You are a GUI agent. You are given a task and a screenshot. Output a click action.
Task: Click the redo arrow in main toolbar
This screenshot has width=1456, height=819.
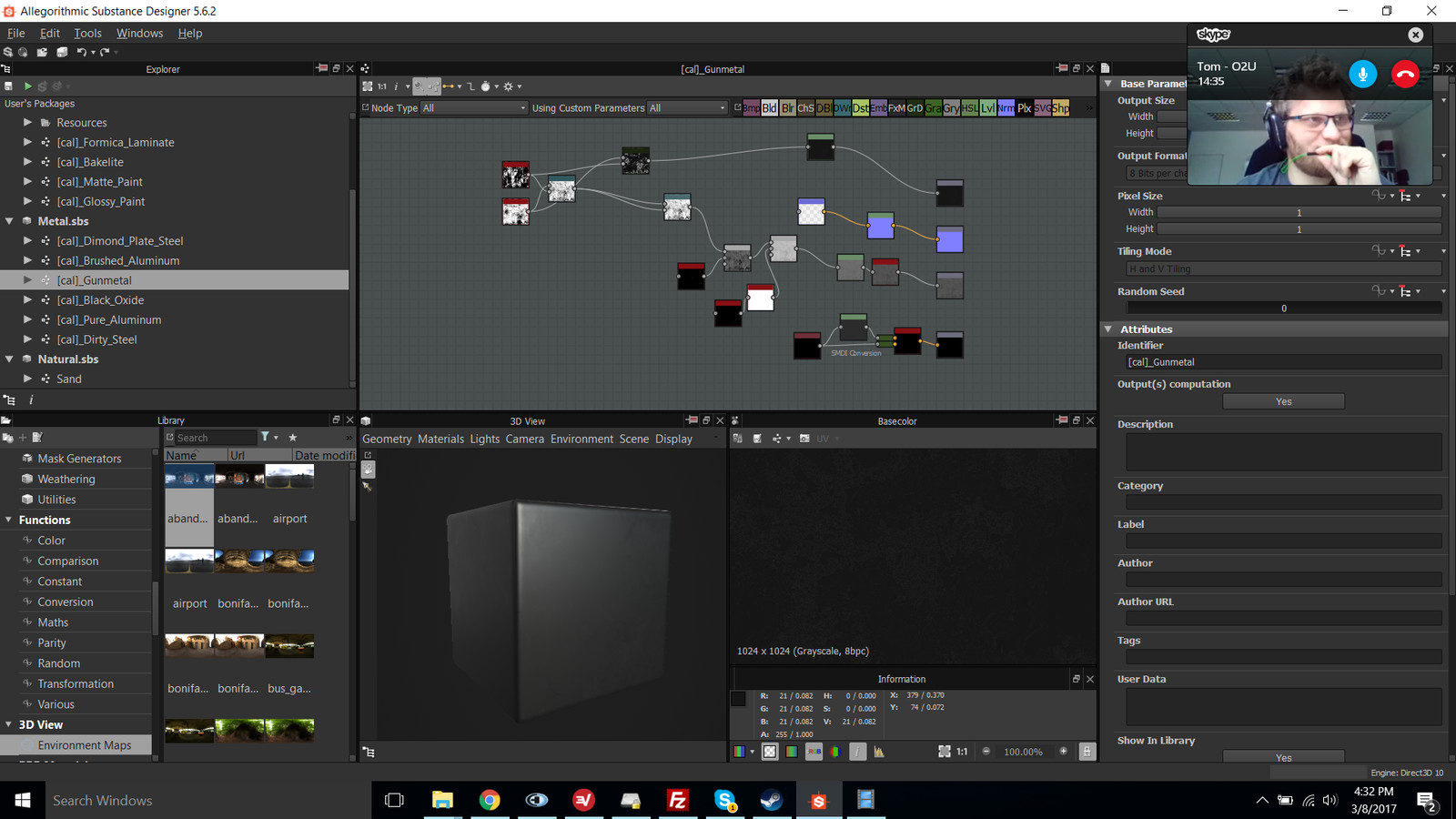coord(105,52)
